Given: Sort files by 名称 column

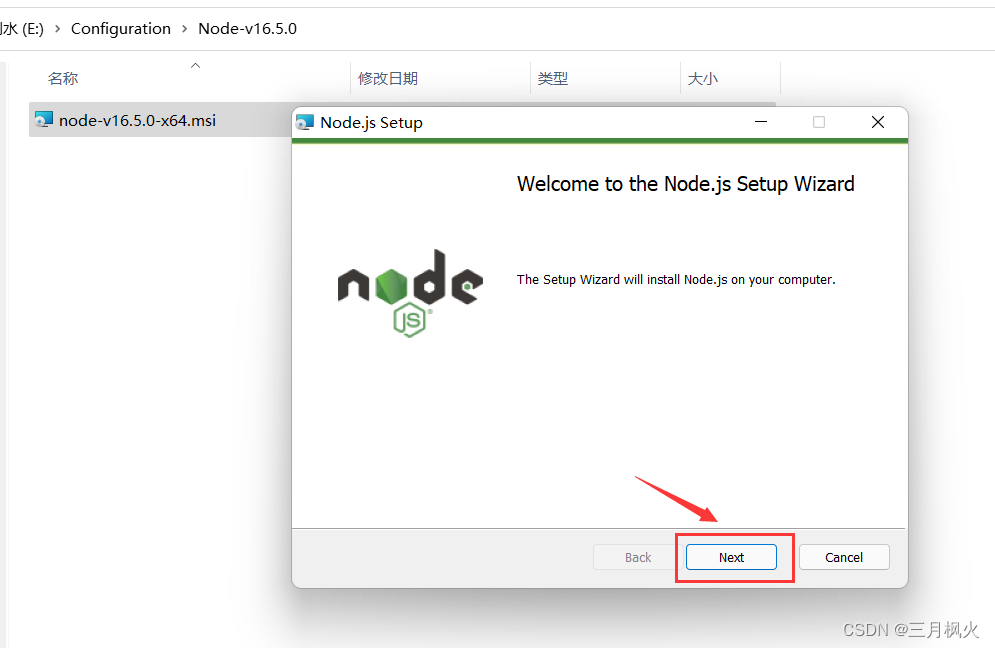Looking at the screenshot, I should [x=63, y=79].
